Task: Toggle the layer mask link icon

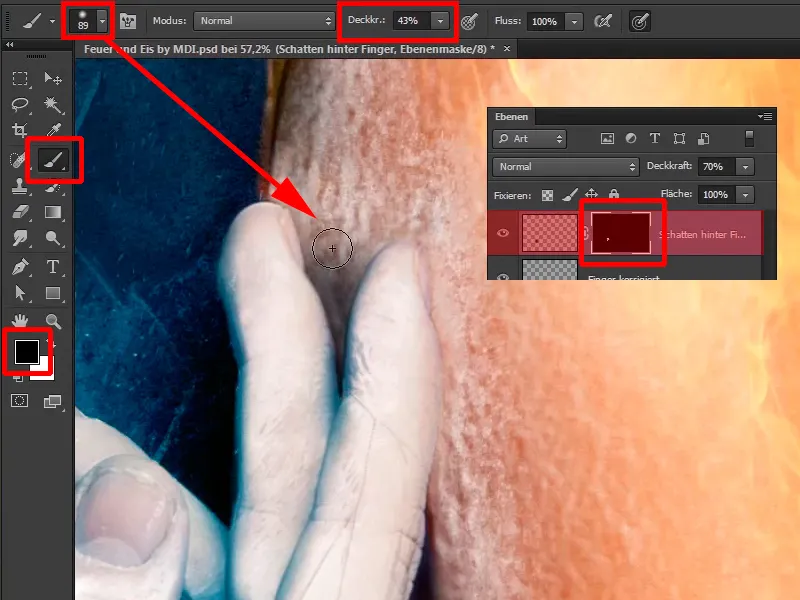Action: pos(585,233)
